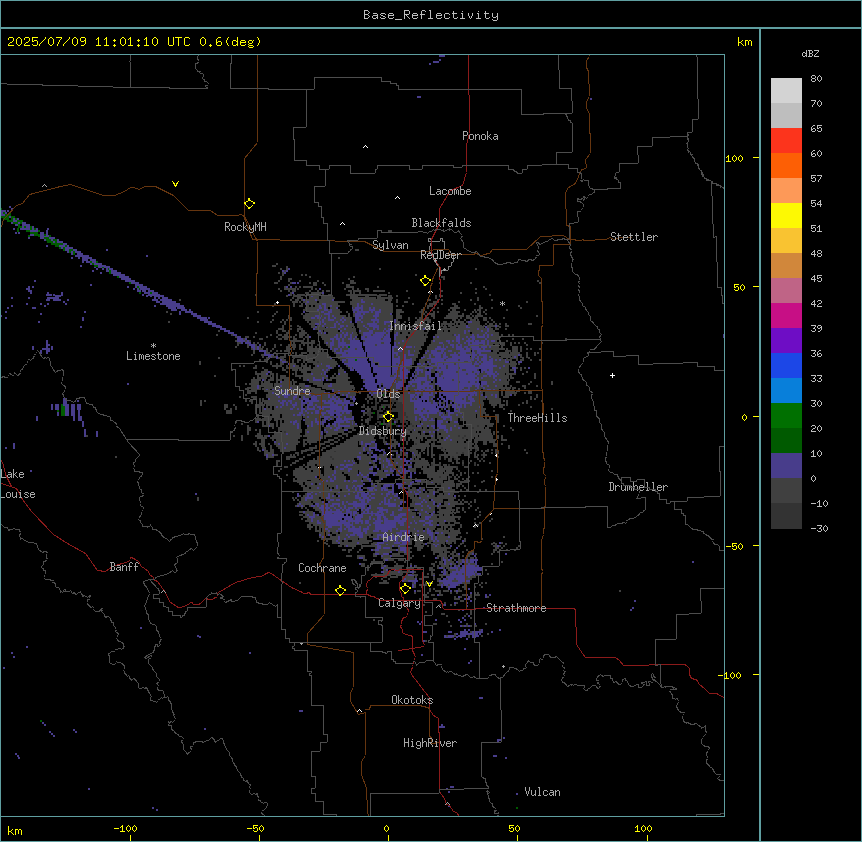Click the ThreeHills label

coord(537,418)
